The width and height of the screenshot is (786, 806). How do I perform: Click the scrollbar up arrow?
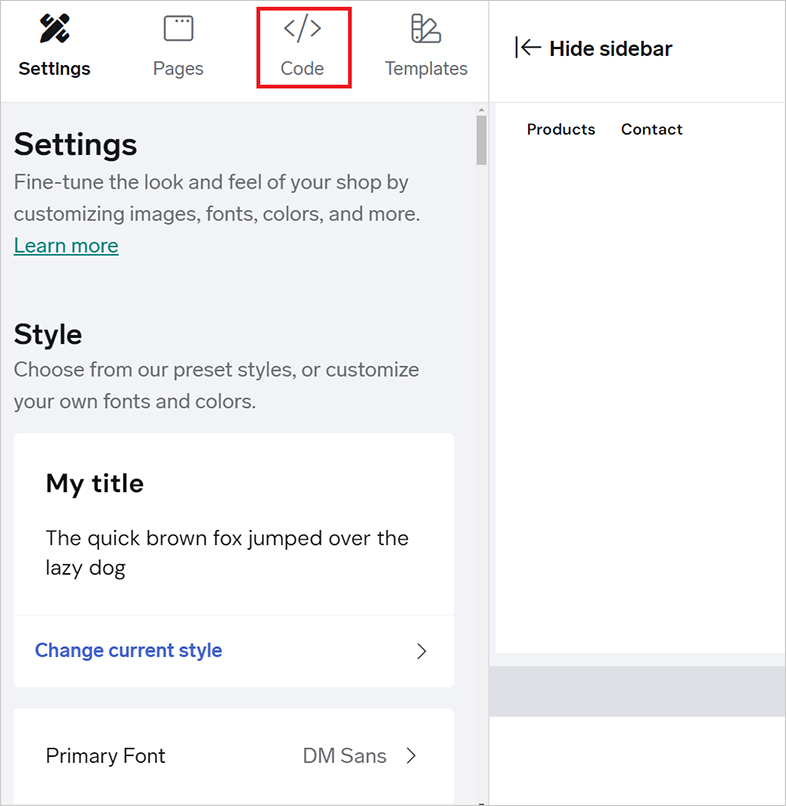pyautogui.click(x=481, y=109)
